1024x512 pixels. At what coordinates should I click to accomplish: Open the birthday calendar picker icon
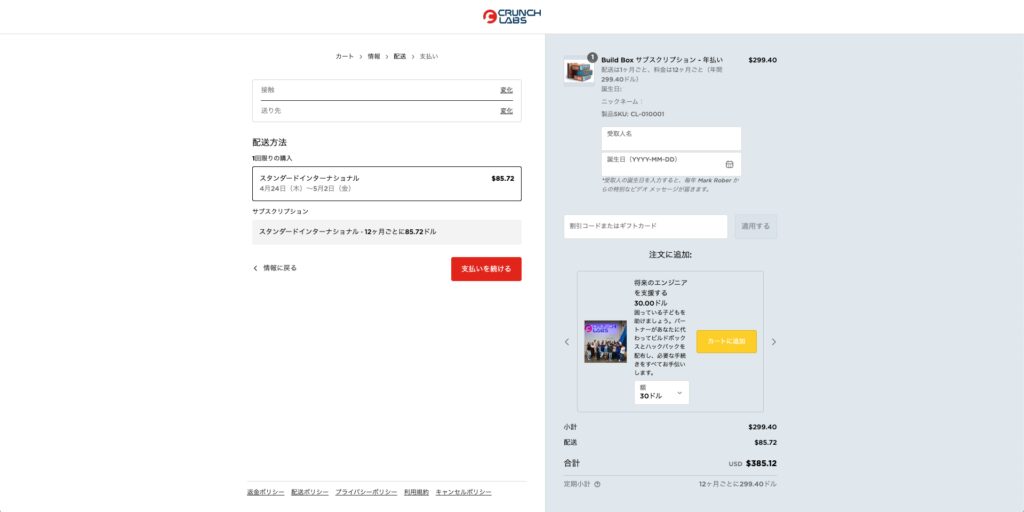pos(729,164)
